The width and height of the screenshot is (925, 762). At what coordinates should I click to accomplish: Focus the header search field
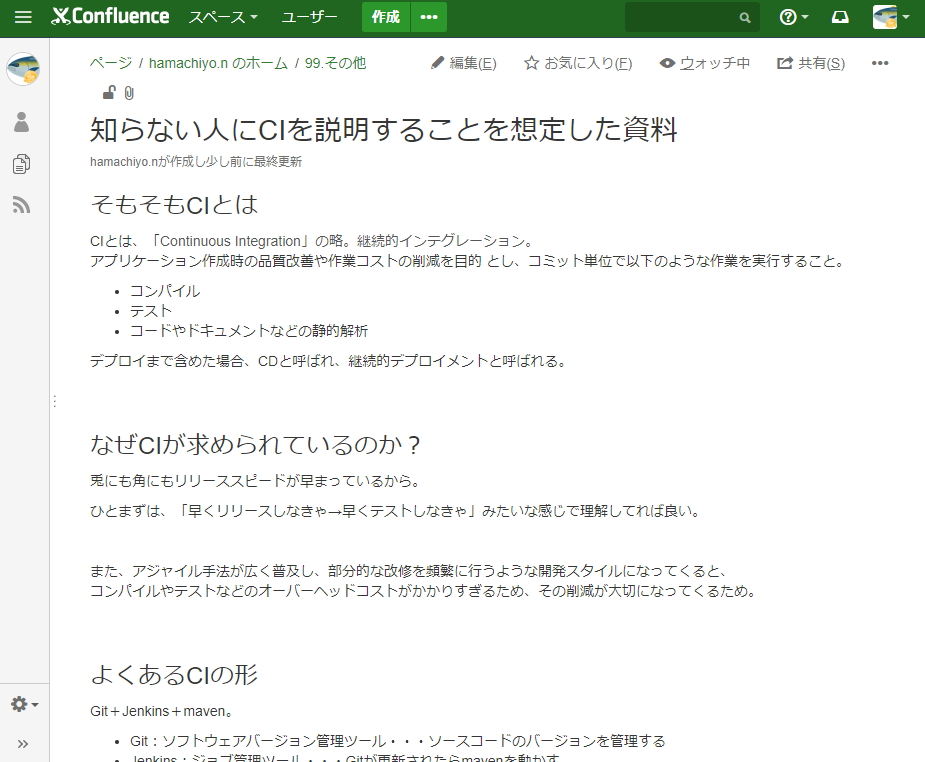pos(692,17)
